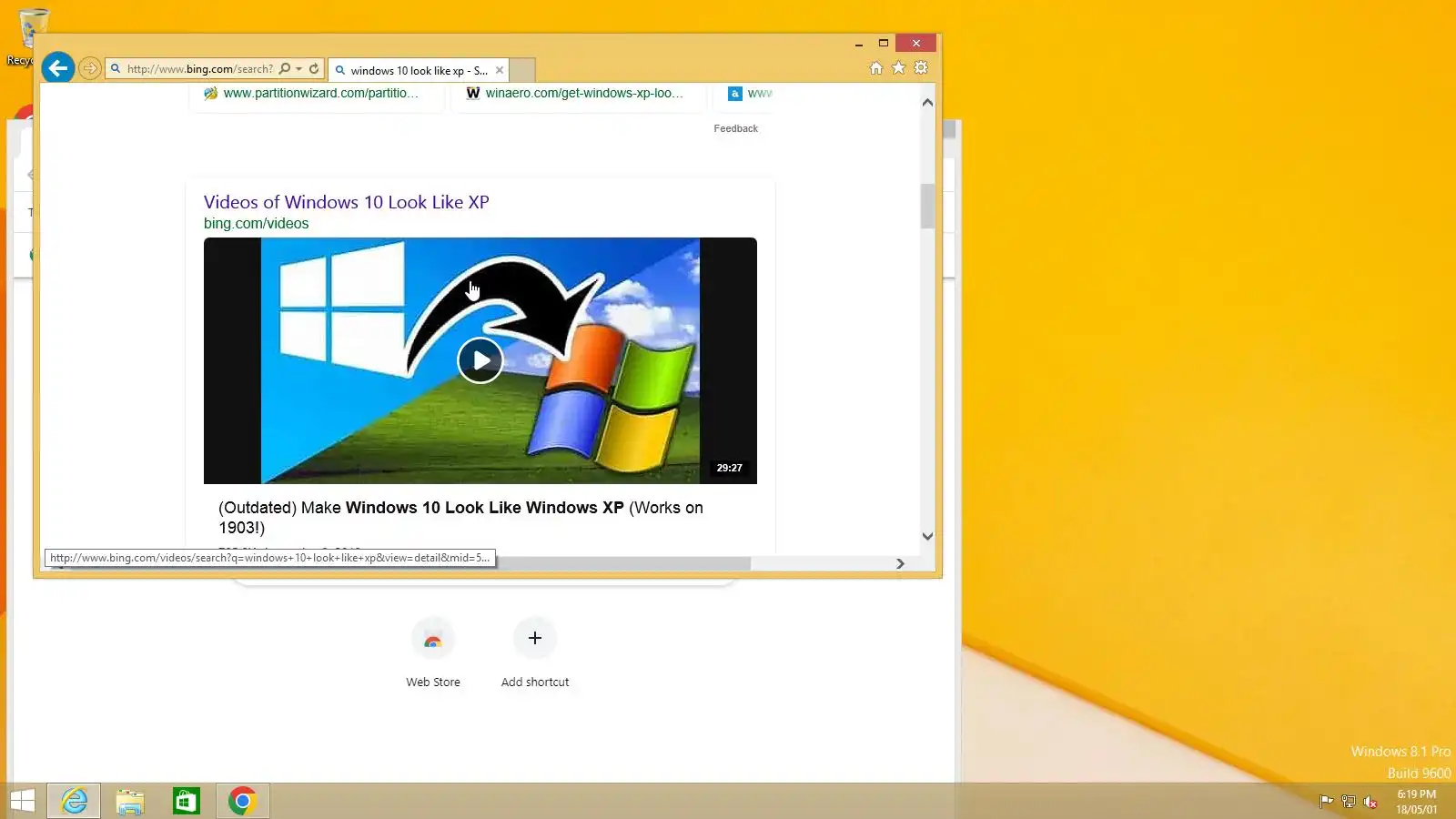Open the 6:19 PM clock and calendar
The image size is (1456, 819).
(x=1417, y=802)
